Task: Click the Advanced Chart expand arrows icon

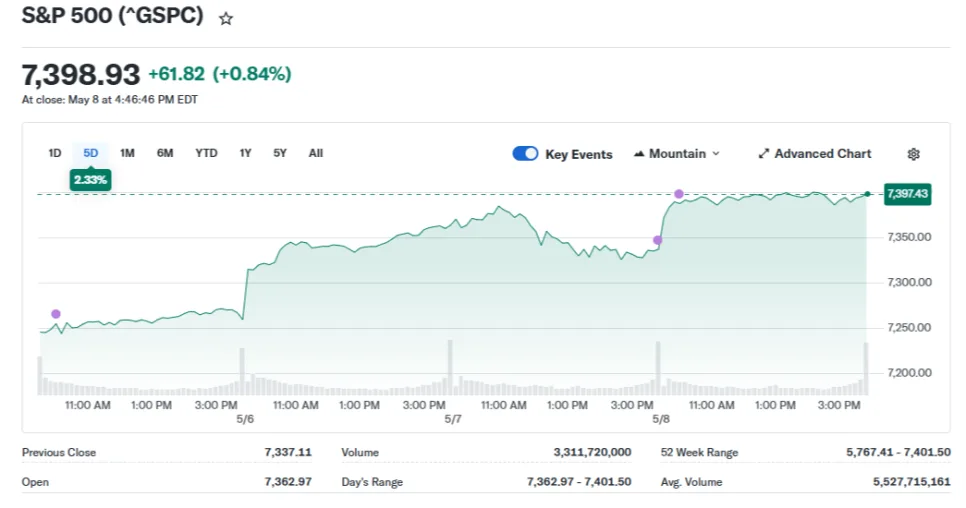Action: click(764, 154)
